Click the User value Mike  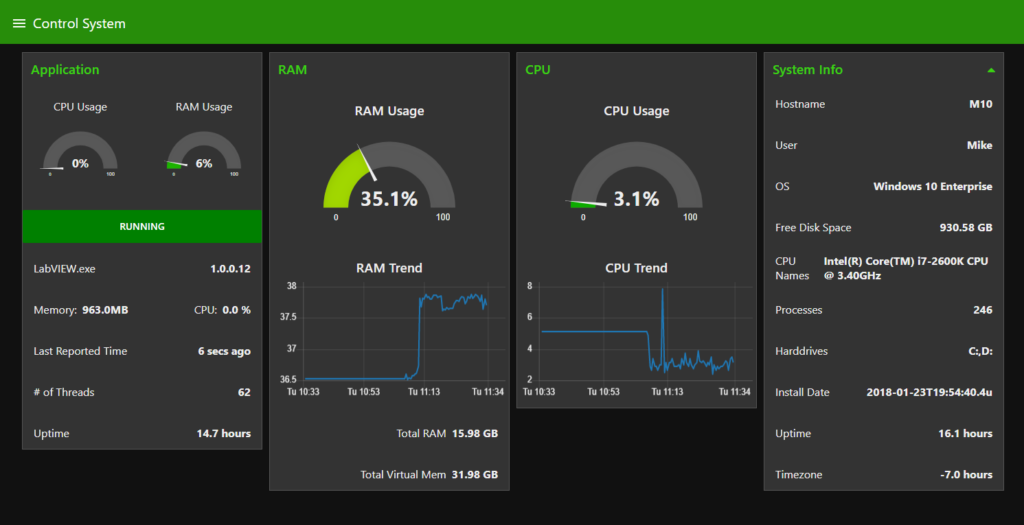point(980,146)
